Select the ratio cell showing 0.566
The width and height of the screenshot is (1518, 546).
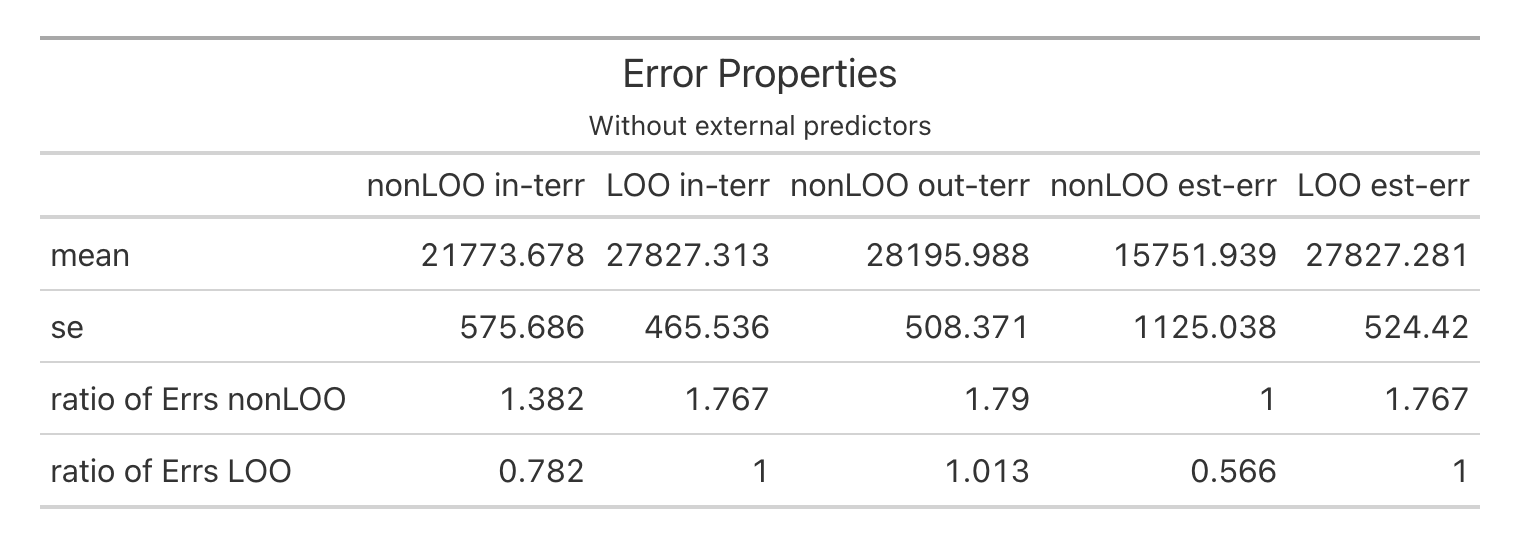(1239, 470)
